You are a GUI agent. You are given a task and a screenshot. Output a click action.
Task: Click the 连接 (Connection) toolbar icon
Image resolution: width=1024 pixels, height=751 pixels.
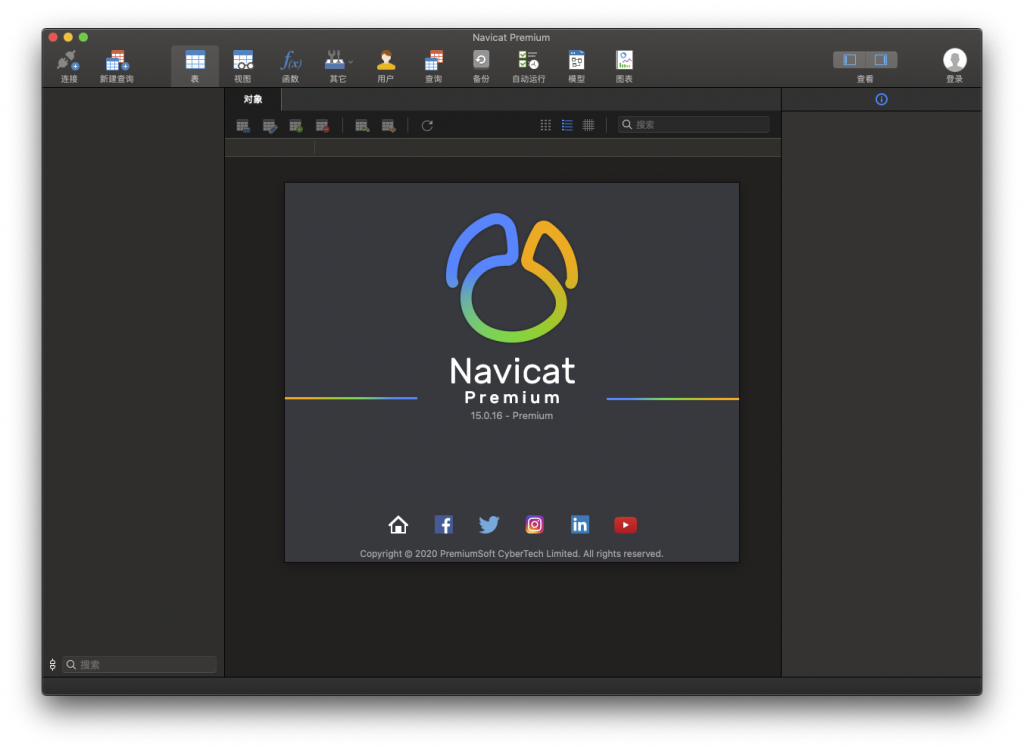(x=69, y=66)
